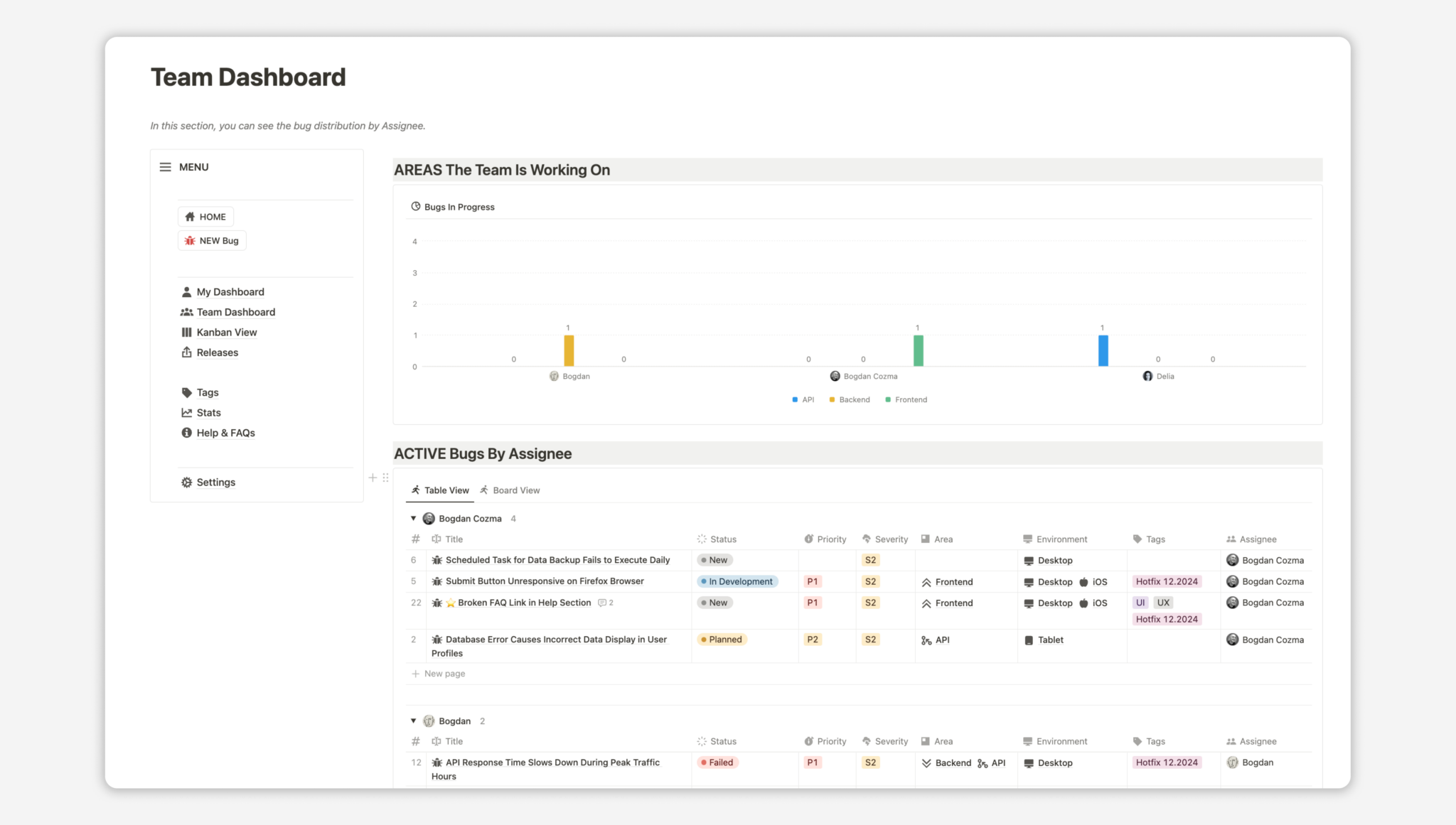Switch to the Board View tab

point(510,490)
